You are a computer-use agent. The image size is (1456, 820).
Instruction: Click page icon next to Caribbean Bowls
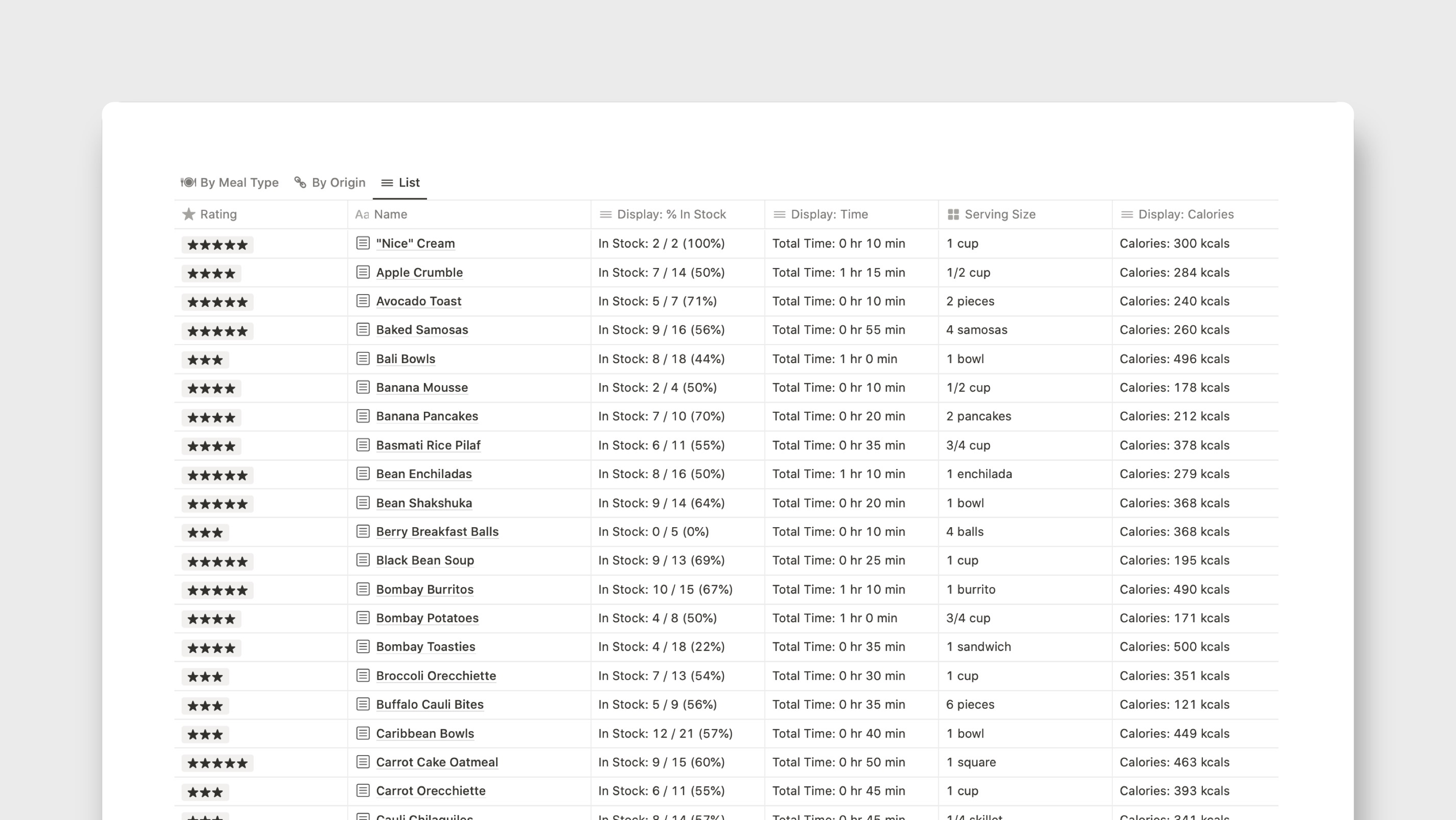pyautogui.click(x=363, y=733)
